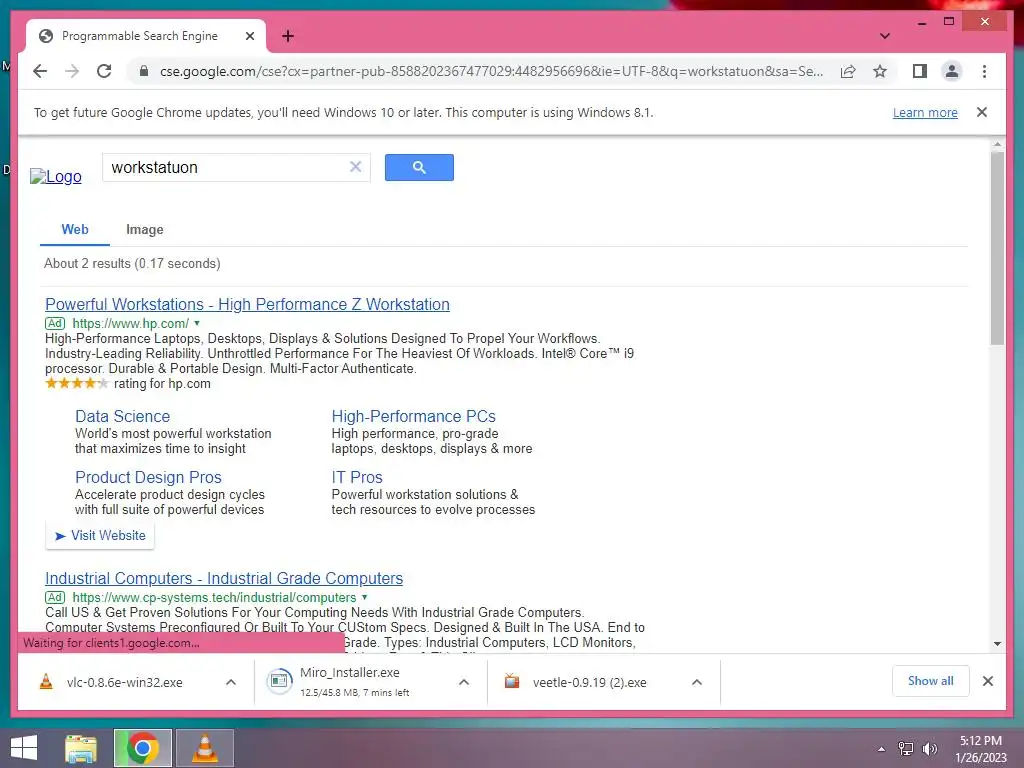
Task: Dismiss the Chrome update notification bar
Action: coord(981,112)
